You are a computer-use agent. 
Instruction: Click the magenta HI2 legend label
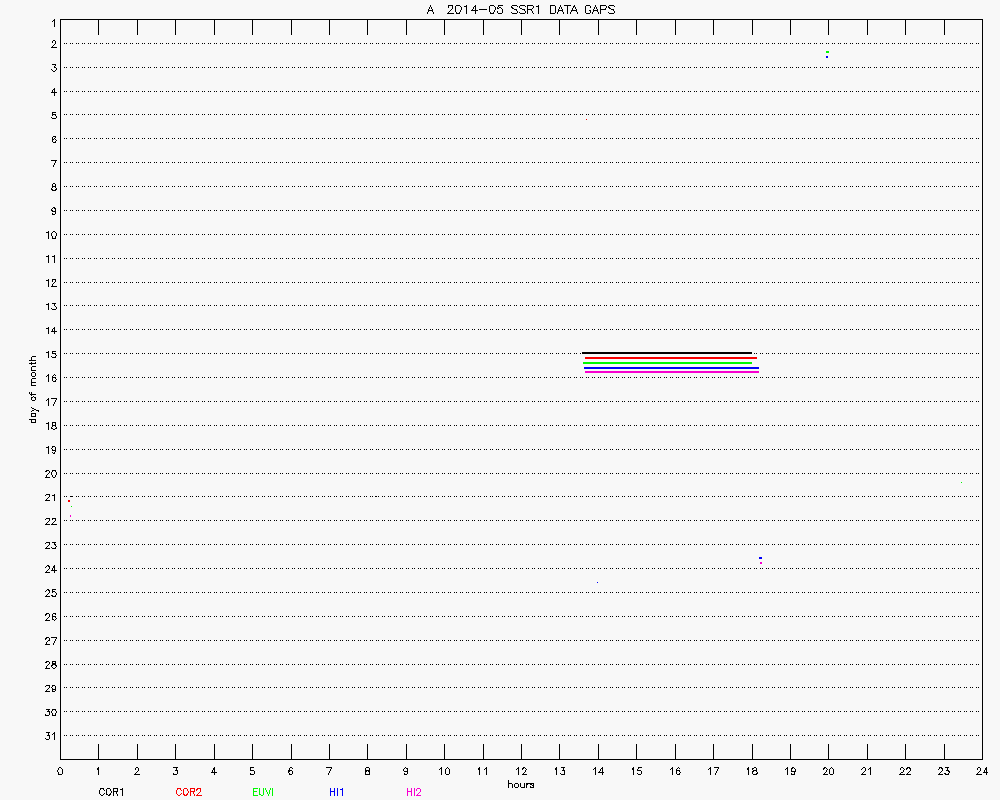coord(414,792)
